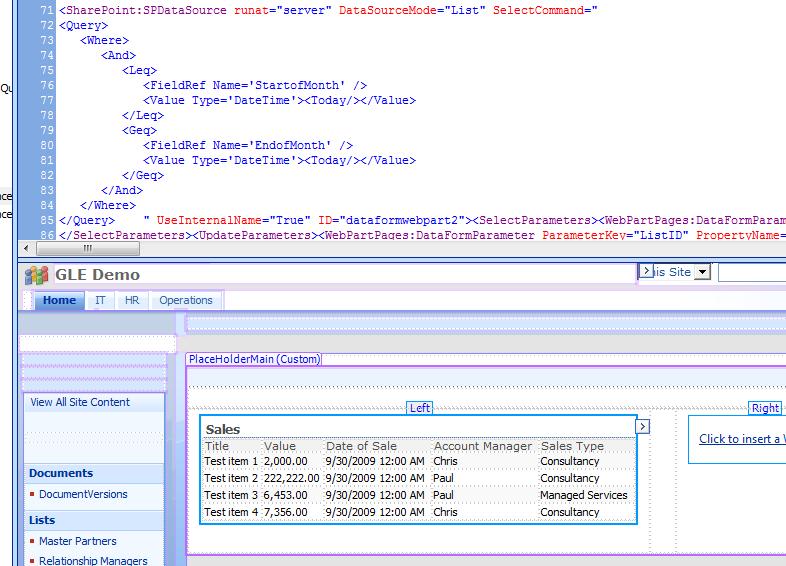The image size is (786, 566).
Task: Click the 'Click to insert a Web Part' link
Action: click(x=741, y=439)
